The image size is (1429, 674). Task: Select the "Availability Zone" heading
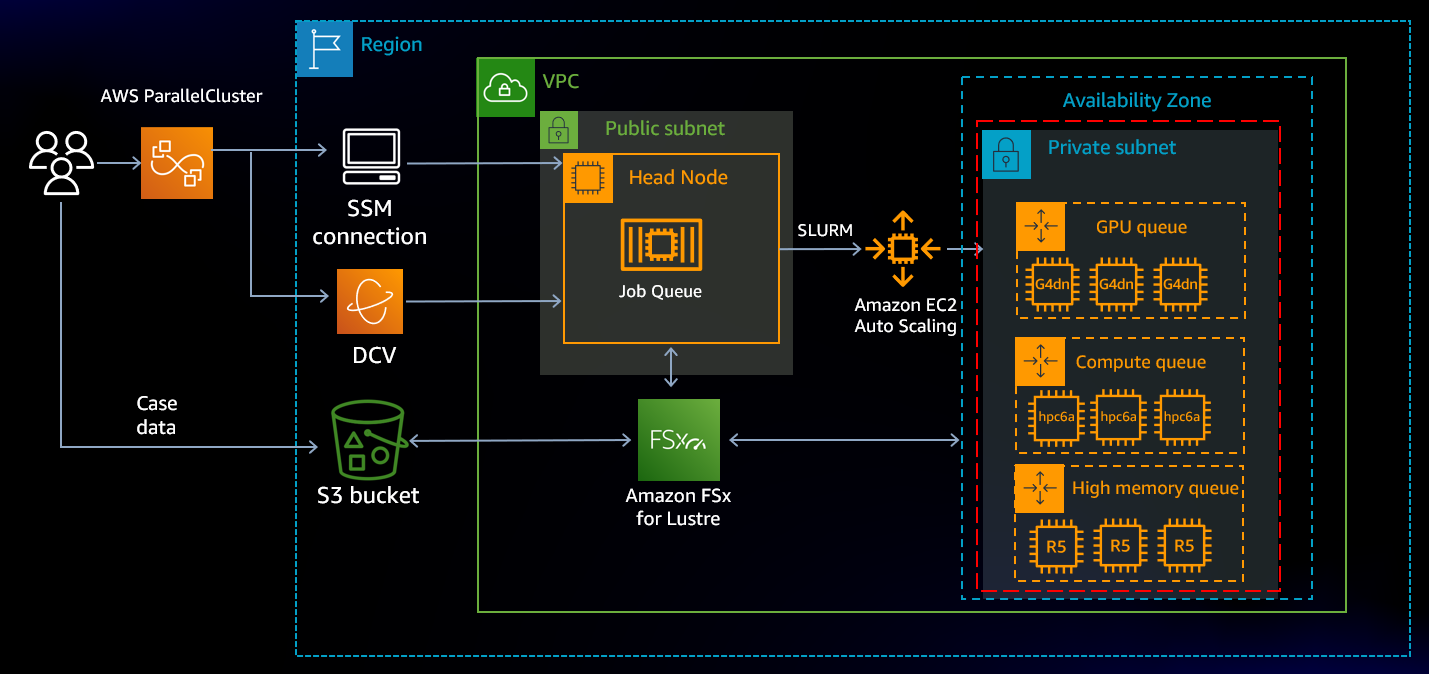click(x=1137, y=101)
